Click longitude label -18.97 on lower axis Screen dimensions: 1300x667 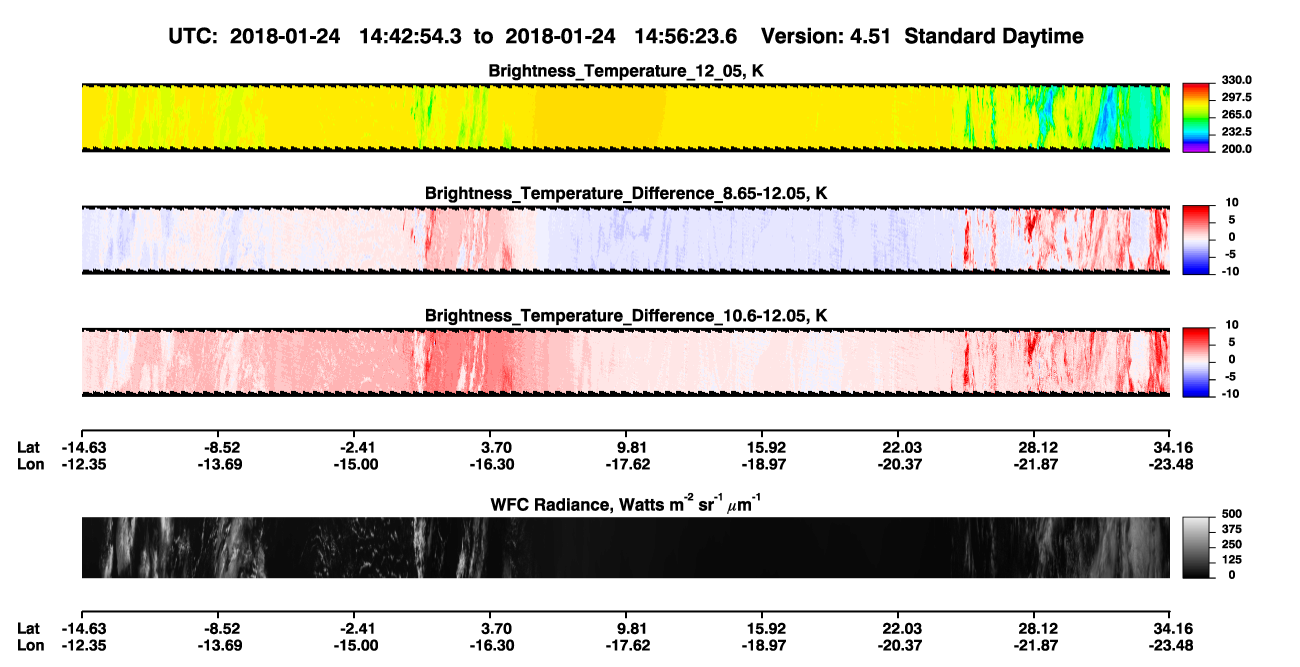[762, 645]
